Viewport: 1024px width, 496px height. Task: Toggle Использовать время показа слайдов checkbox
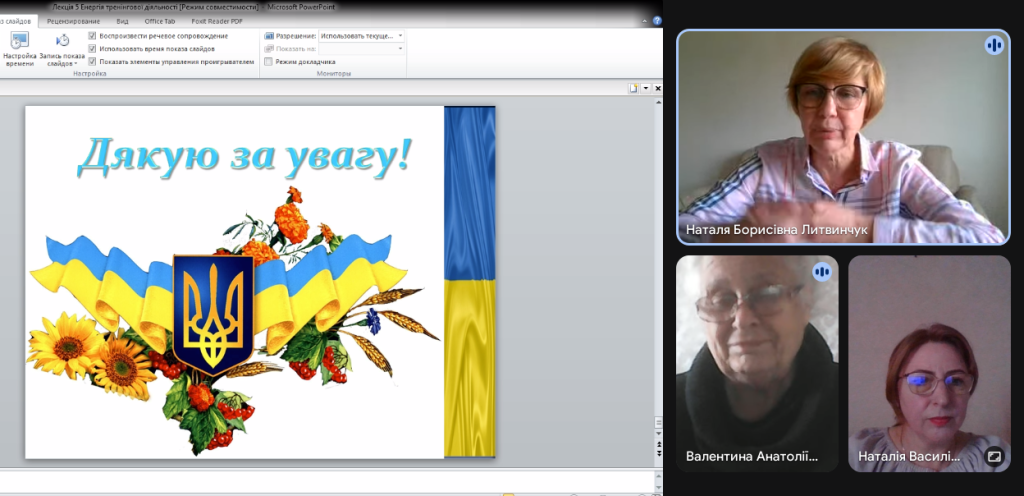pyautogui.click(x=93, y=48)
